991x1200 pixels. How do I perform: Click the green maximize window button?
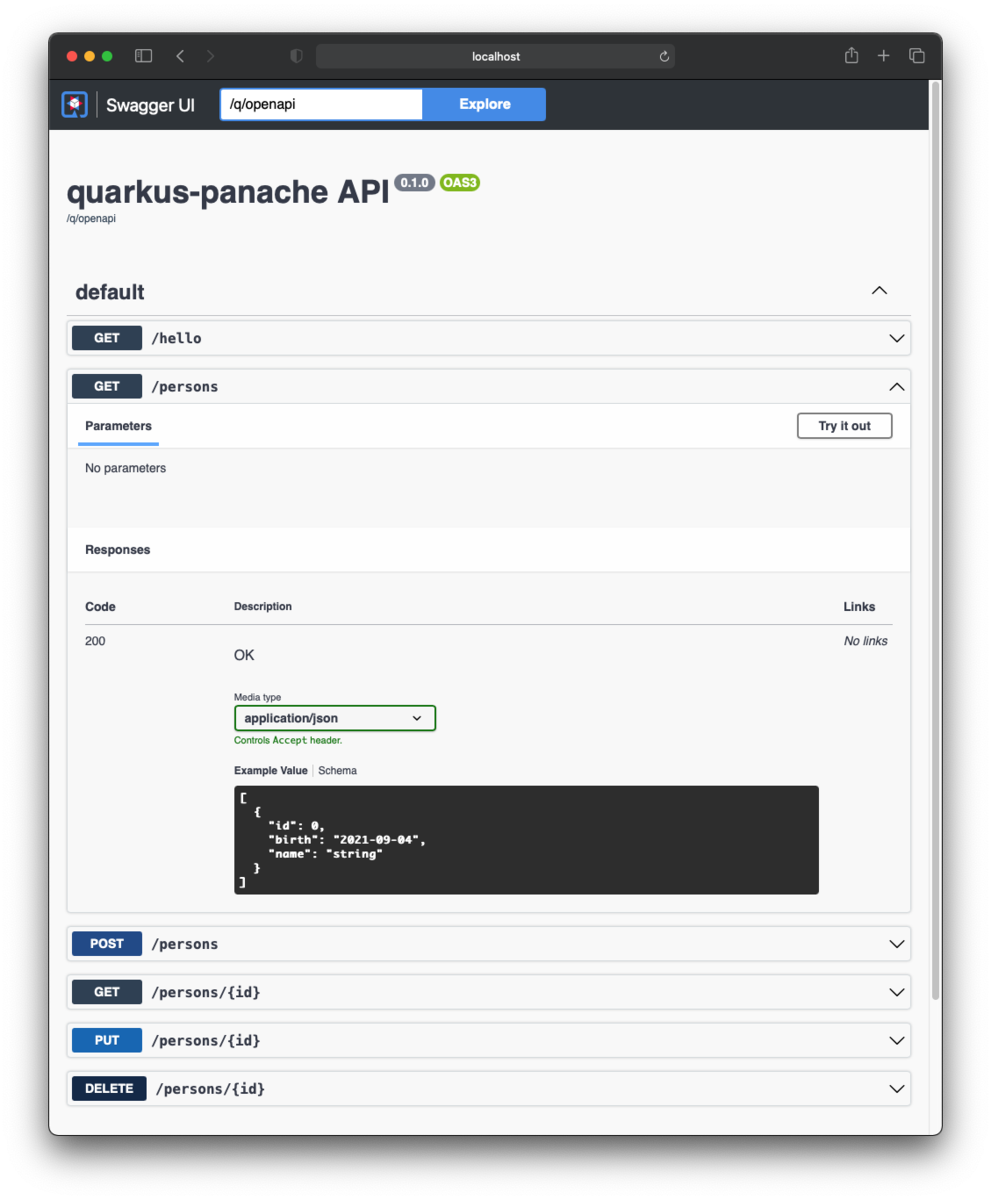pyautogui.click(x=107, y=56)
